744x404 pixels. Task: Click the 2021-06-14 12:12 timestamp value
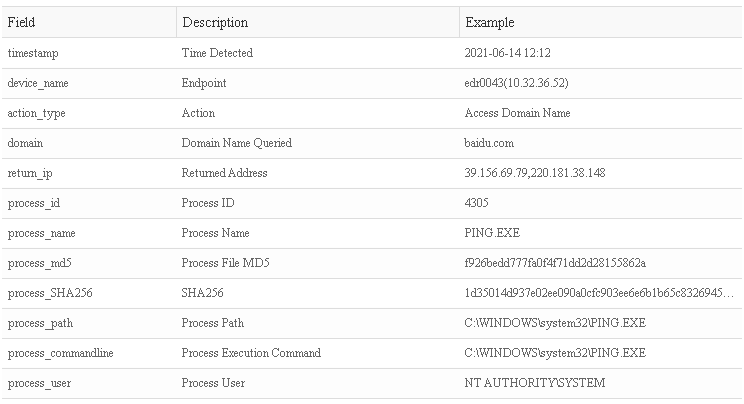(x=508, y=53)
